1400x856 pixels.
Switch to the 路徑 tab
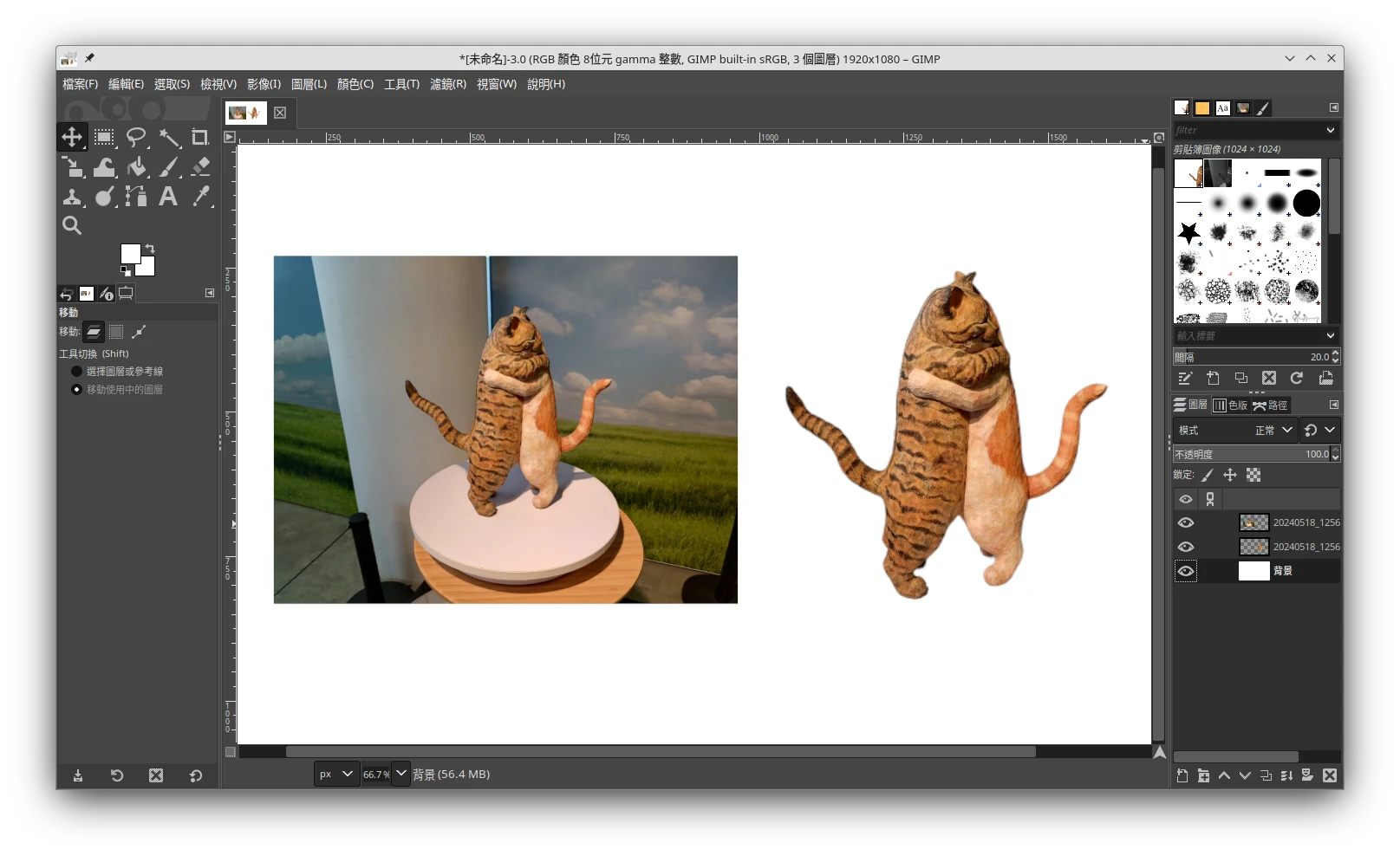1271,405
